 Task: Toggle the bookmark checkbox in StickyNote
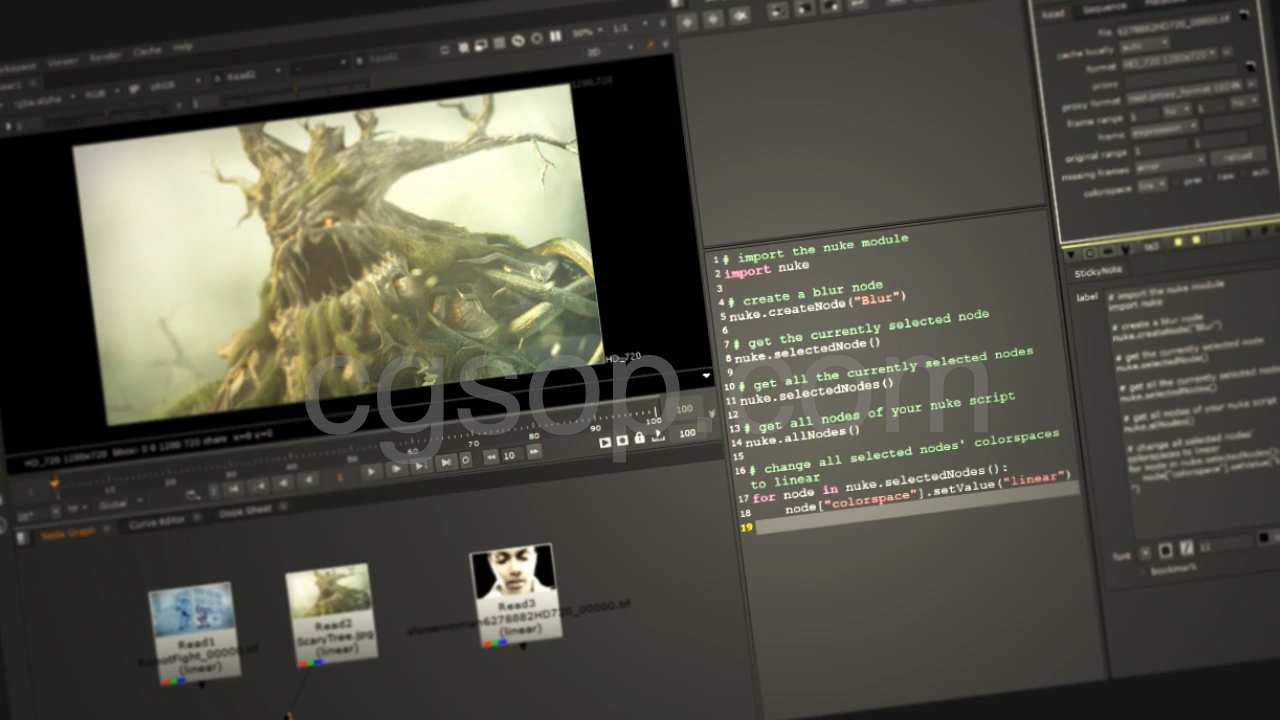tap(1146, 573)
